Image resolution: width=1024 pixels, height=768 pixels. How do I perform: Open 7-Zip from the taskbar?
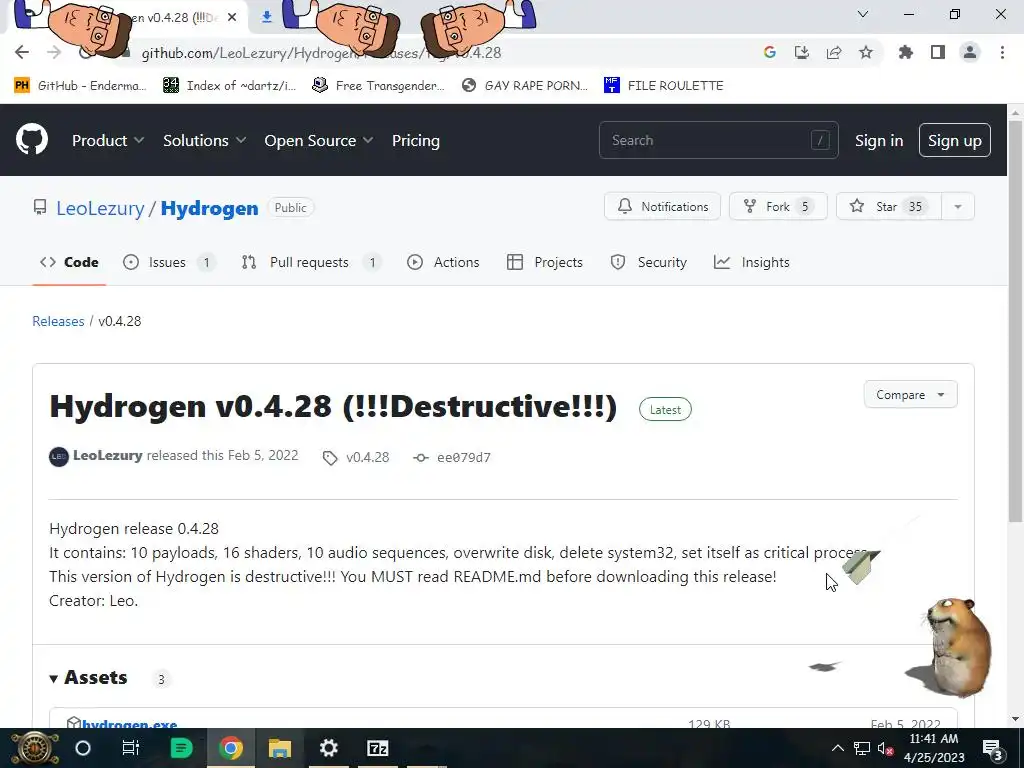pos(377,748)
